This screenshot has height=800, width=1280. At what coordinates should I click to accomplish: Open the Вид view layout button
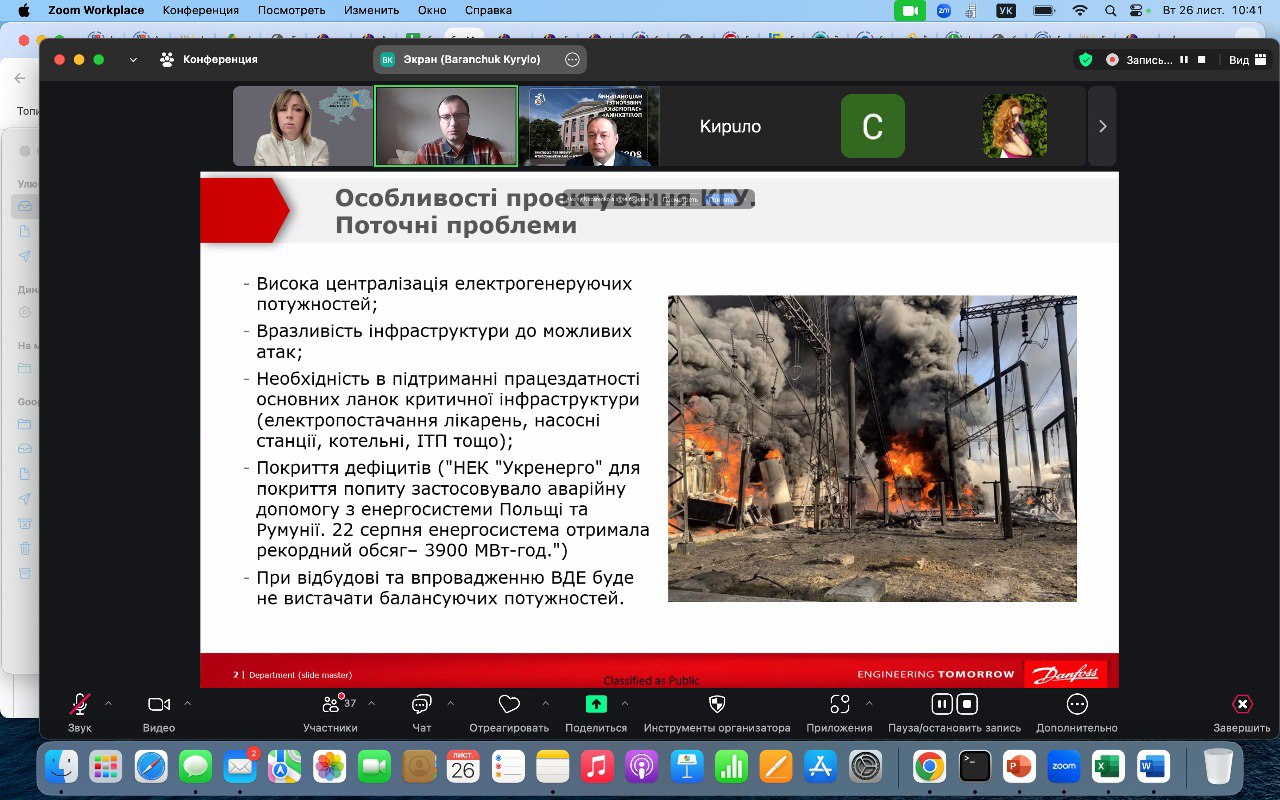[1245, 60]
